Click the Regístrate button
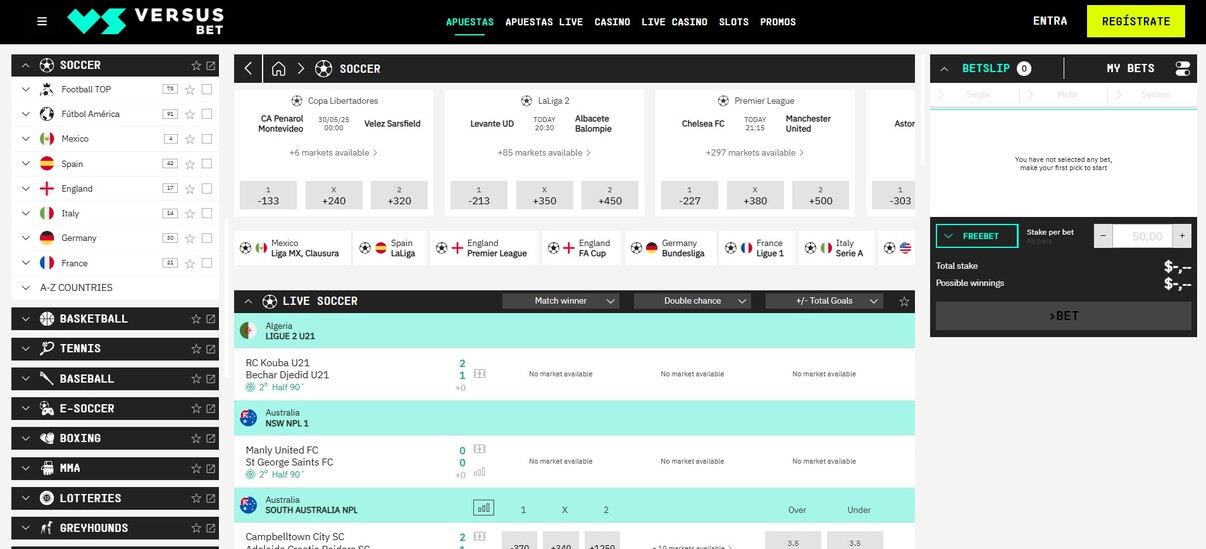Screen dimensions: 1206x549 1136,21
